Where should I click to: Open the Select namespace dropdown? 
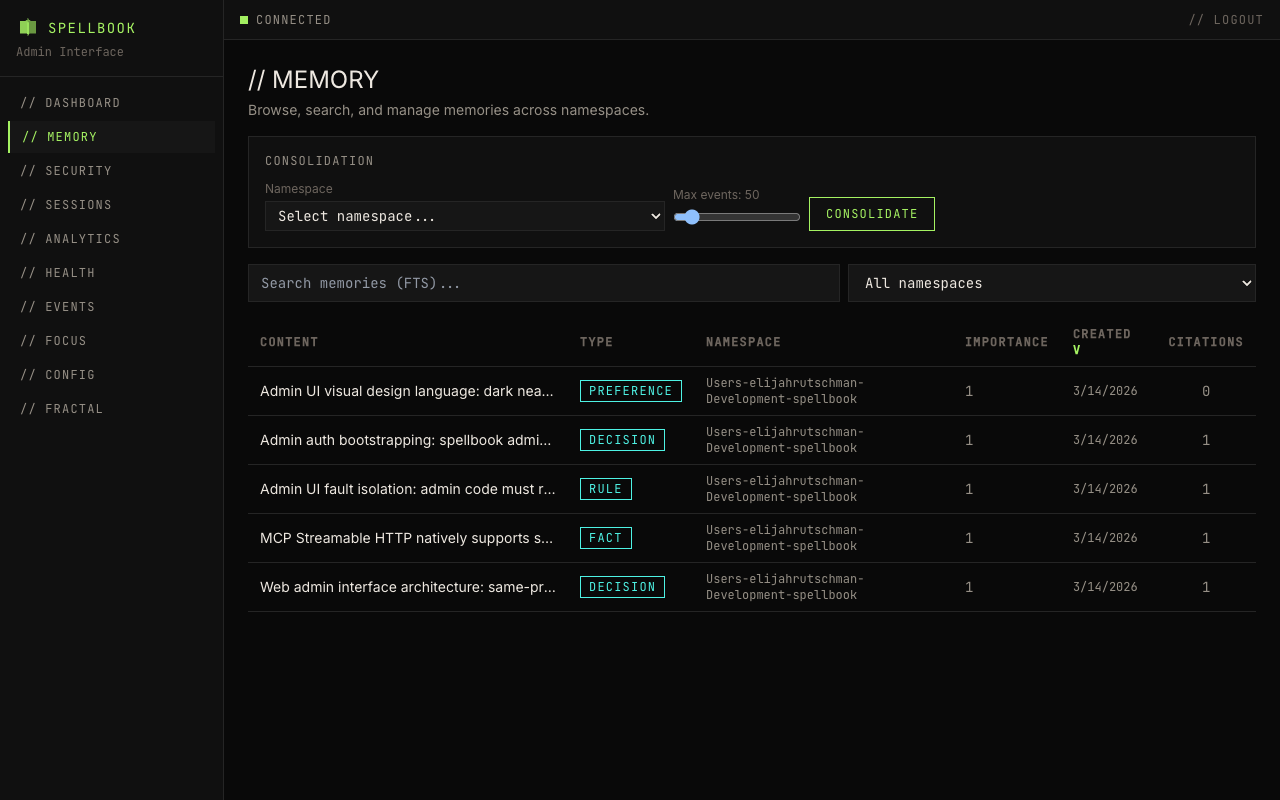coord(464,216)
